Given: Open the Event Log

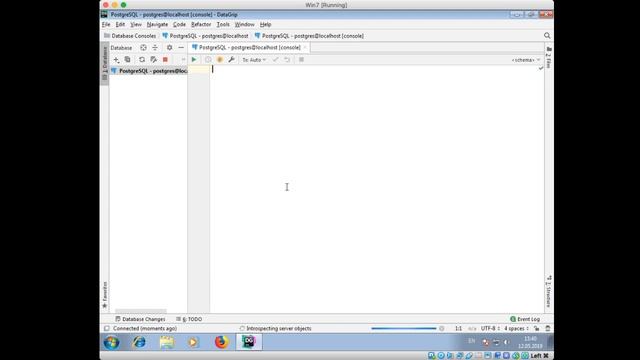Looking at the screenshot, I should pos(525,319).
